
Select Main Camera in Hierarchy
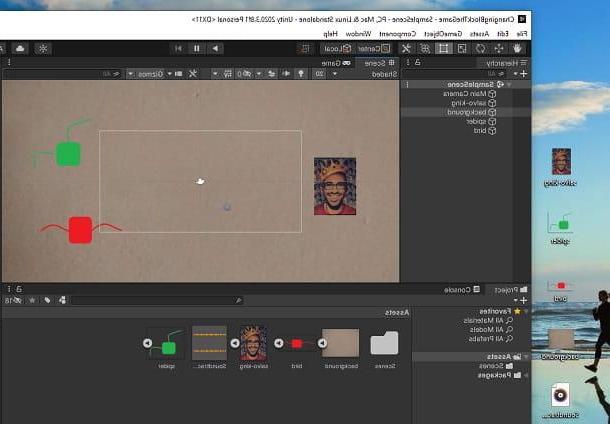(470, 94)
